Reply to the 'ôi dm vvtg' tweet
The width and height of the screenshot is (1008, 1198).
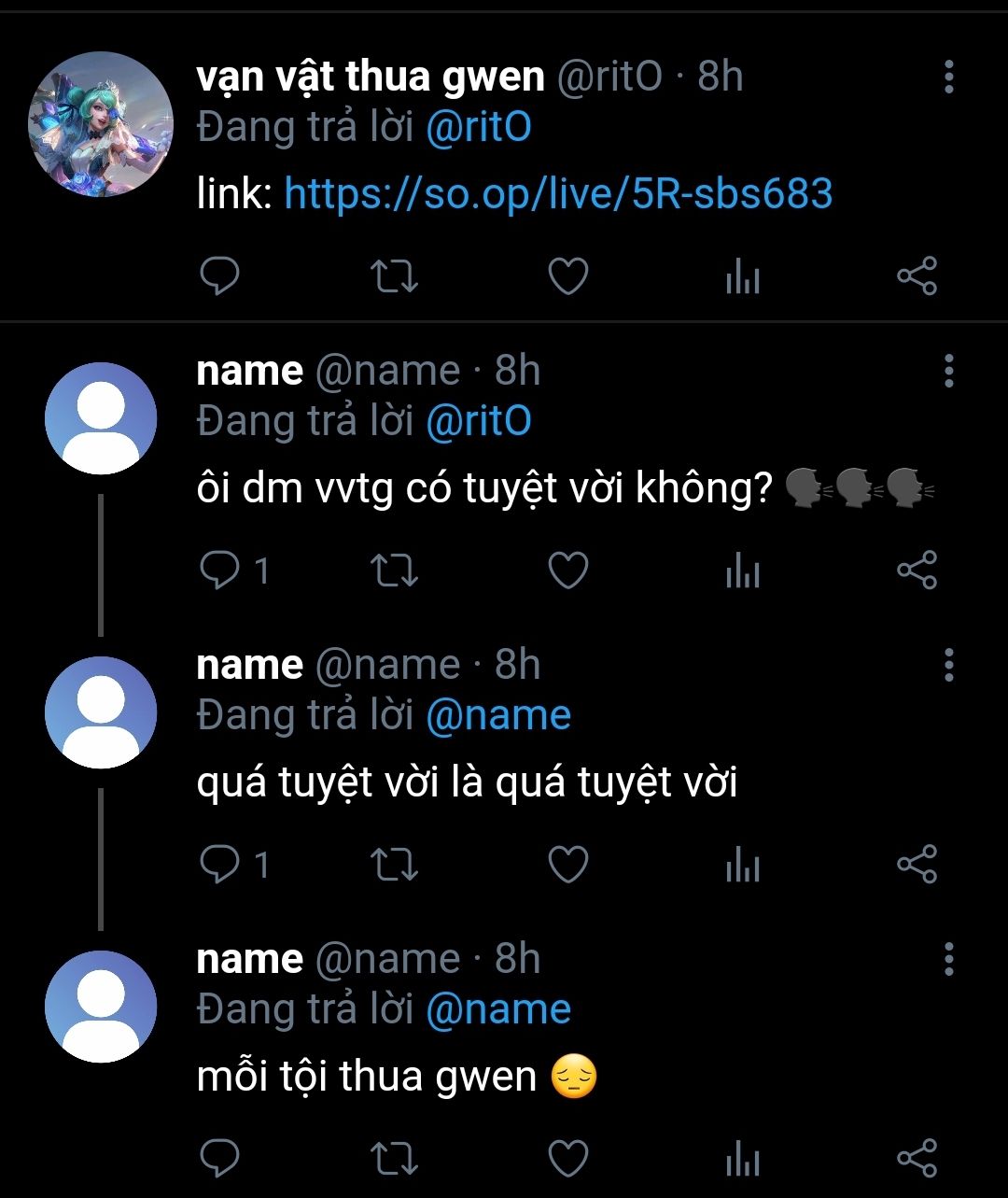220,570
